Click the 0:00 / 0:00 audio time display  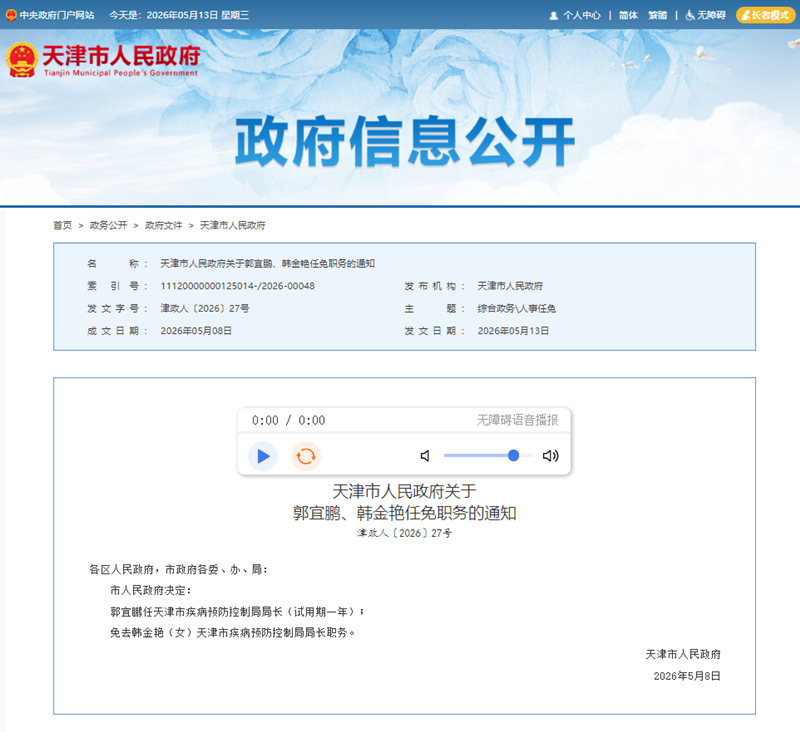point(288,420)
